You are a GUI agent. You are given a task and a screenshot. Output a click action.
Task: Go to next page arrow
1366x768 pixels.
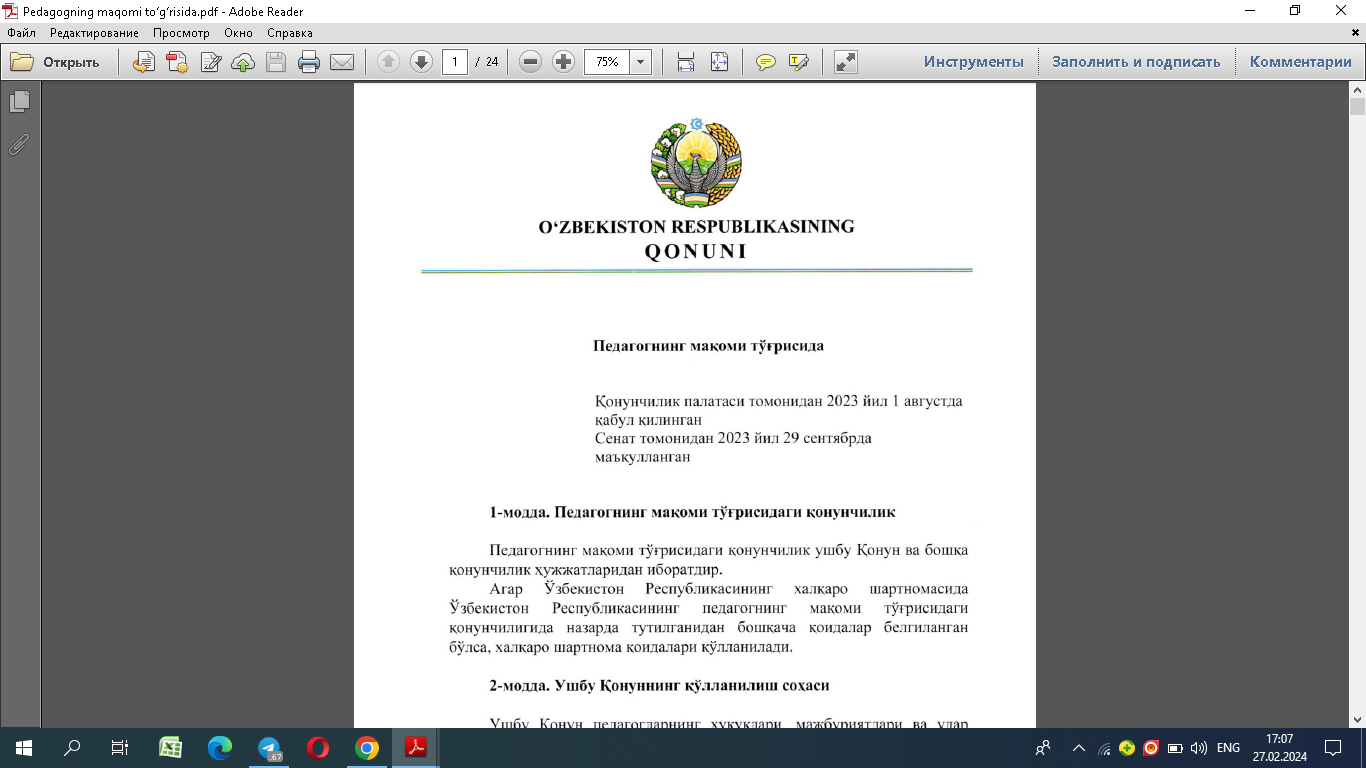point(421,62)
